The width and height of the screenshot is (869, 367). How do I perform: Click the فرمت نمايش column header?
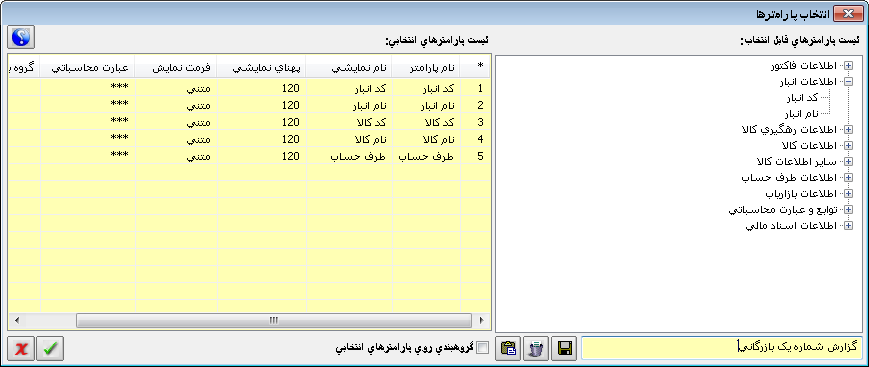(176, 67)
